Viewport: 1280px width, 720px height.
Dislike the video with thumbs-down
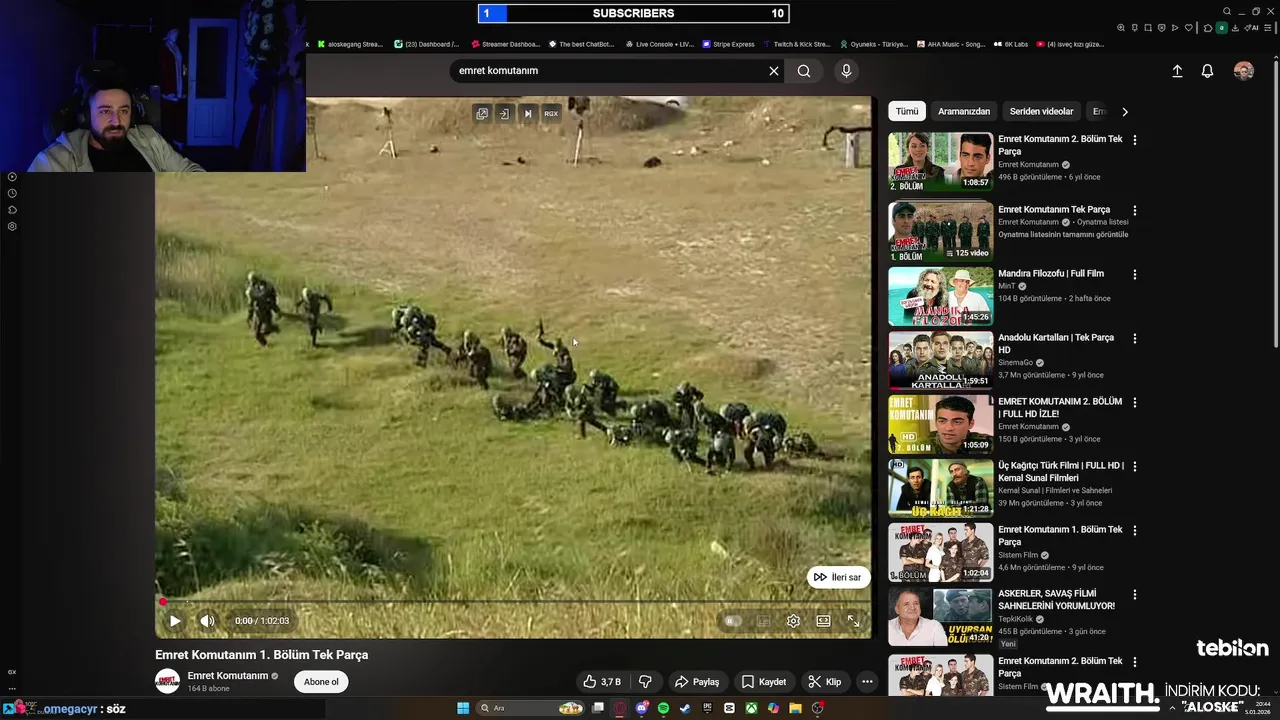[x=645, y=682]
